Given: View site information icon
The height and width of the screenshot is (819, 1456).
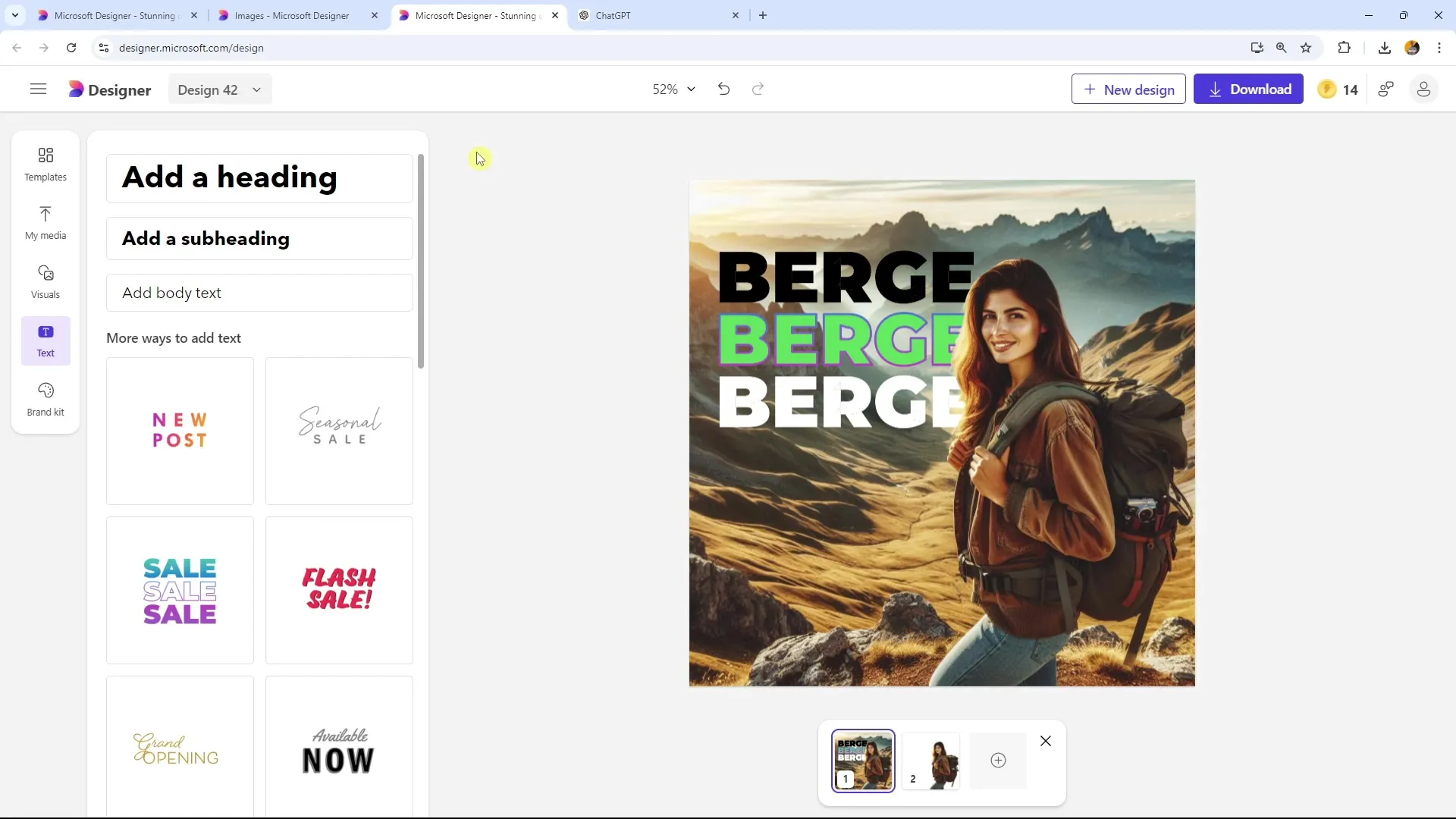Looking at the screenshot, I should (104, 48).
